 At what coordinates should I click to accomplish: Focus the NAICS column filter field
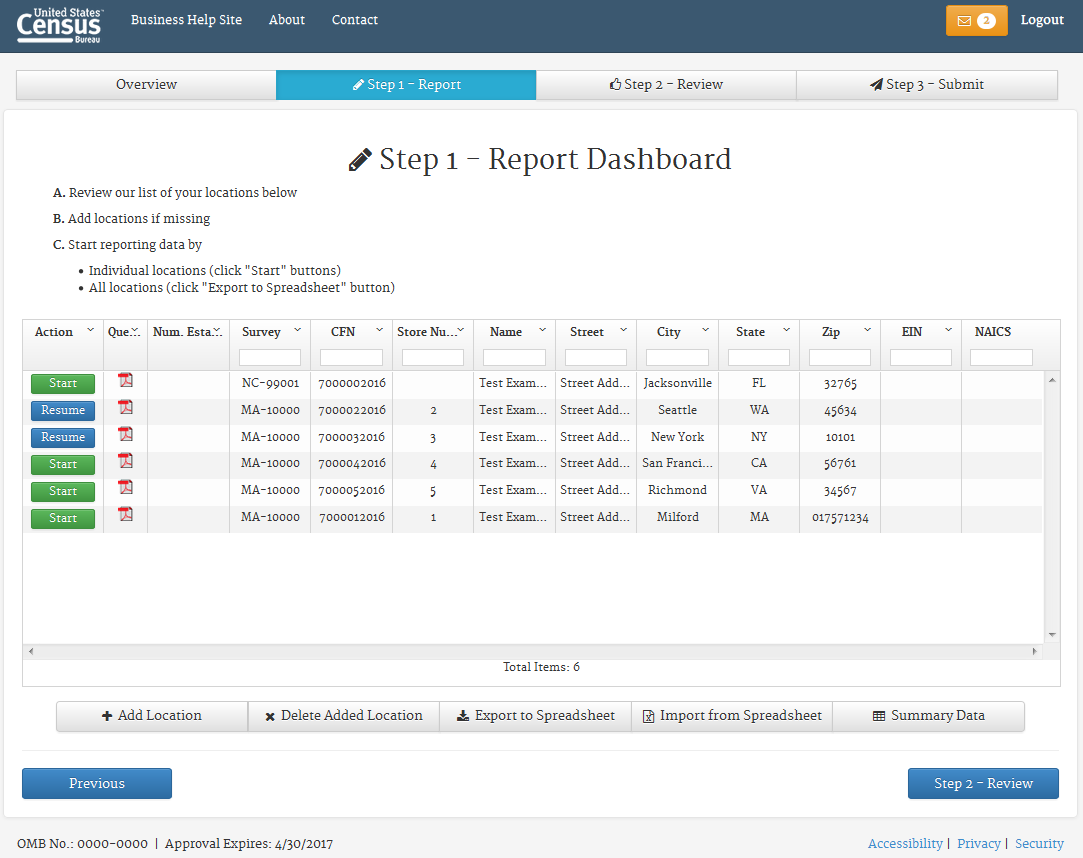tap(1001, 357)
